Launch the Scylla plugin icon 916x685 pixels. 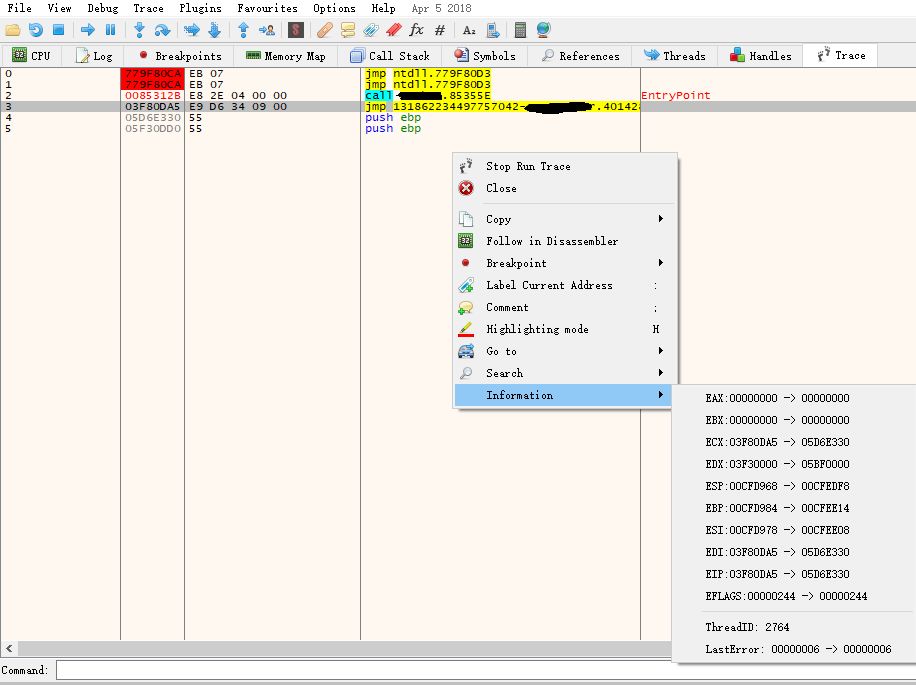click(x=296, y=30)
